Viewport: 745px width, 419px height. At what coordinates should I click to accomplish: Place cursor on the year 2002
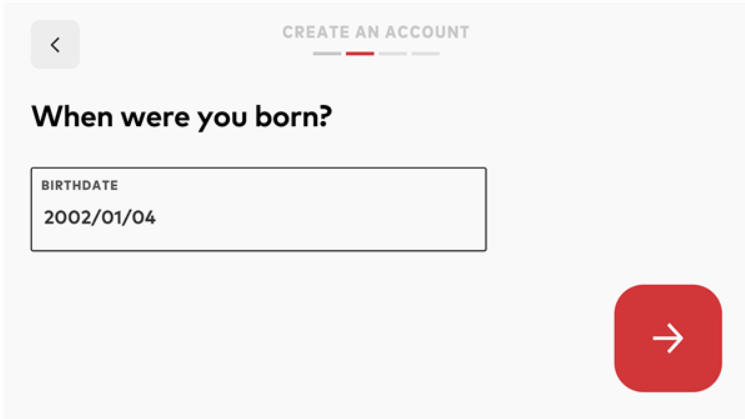click(x=64, y=217)
